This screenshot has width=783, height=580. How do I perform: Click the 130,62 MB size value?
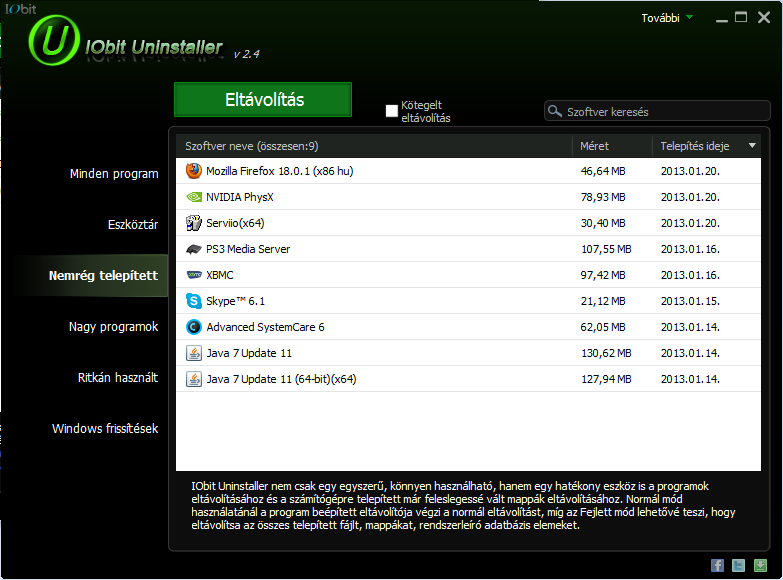(x=606, y=353)
